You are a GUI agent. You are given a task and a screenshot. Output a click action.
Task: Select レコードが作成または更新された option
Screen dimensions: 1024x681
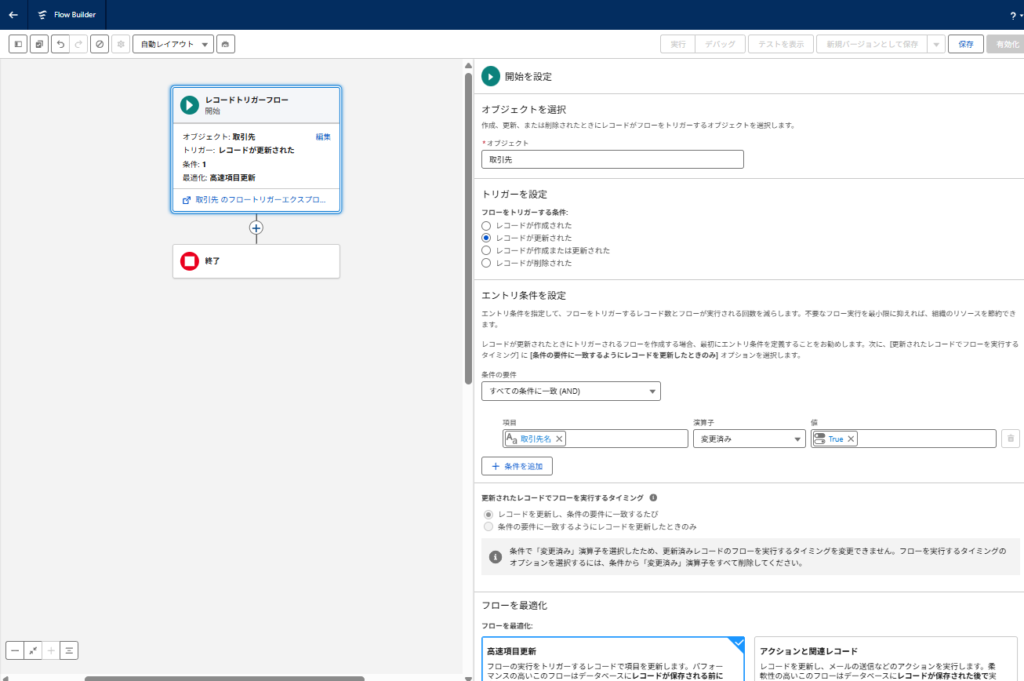(x=486, y=250)
